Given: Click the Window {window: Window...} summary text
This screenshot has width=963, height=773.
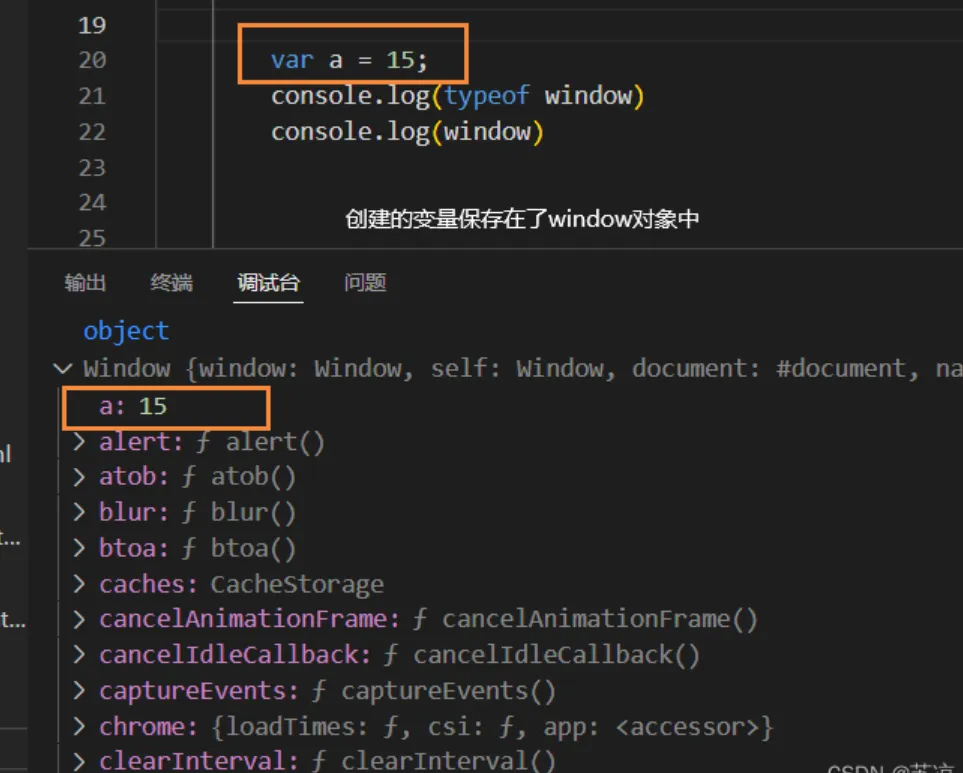Looking at the screenshot, I should (523, 368).
